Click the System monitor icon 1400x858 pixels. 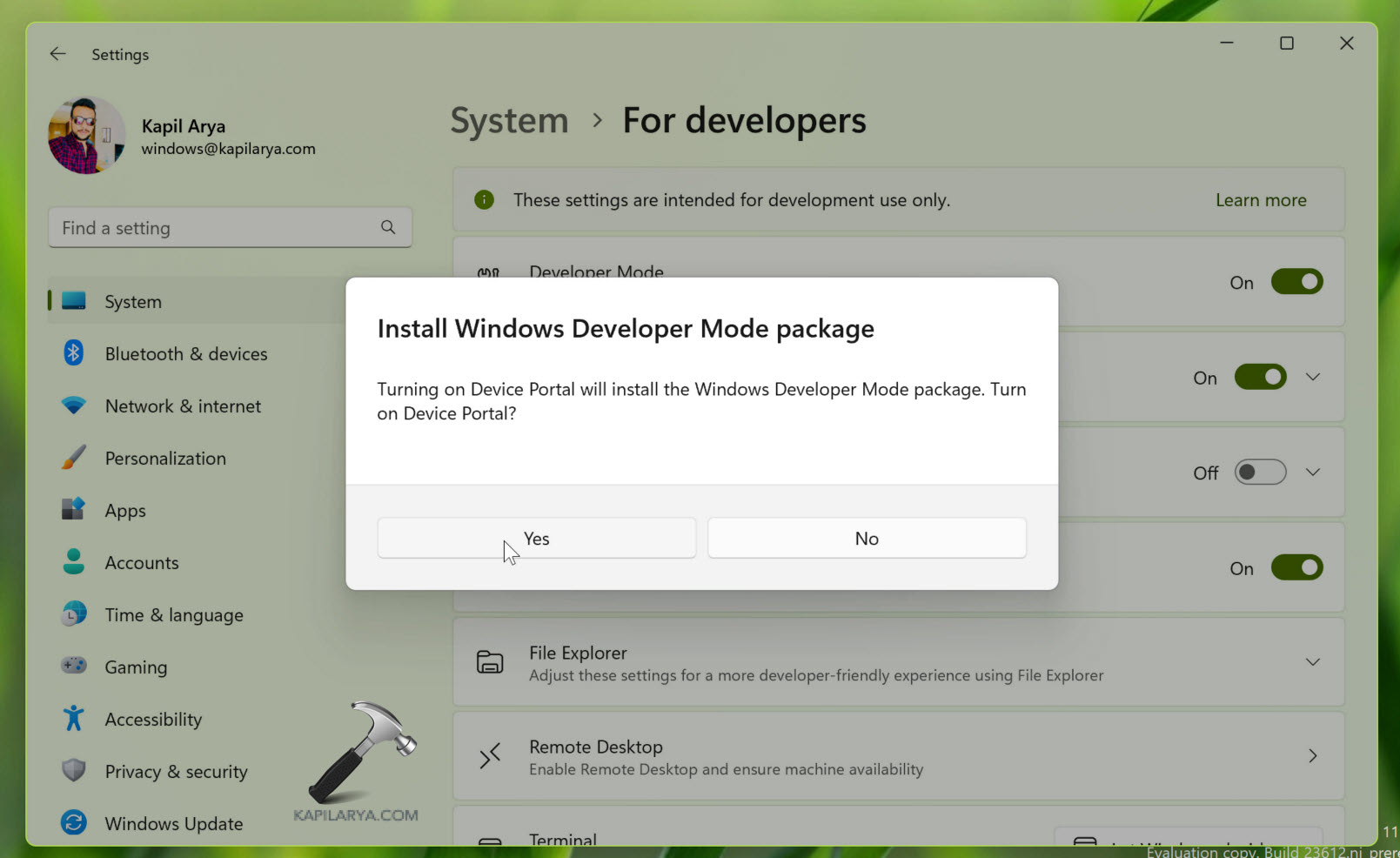(x=74, y=301)
